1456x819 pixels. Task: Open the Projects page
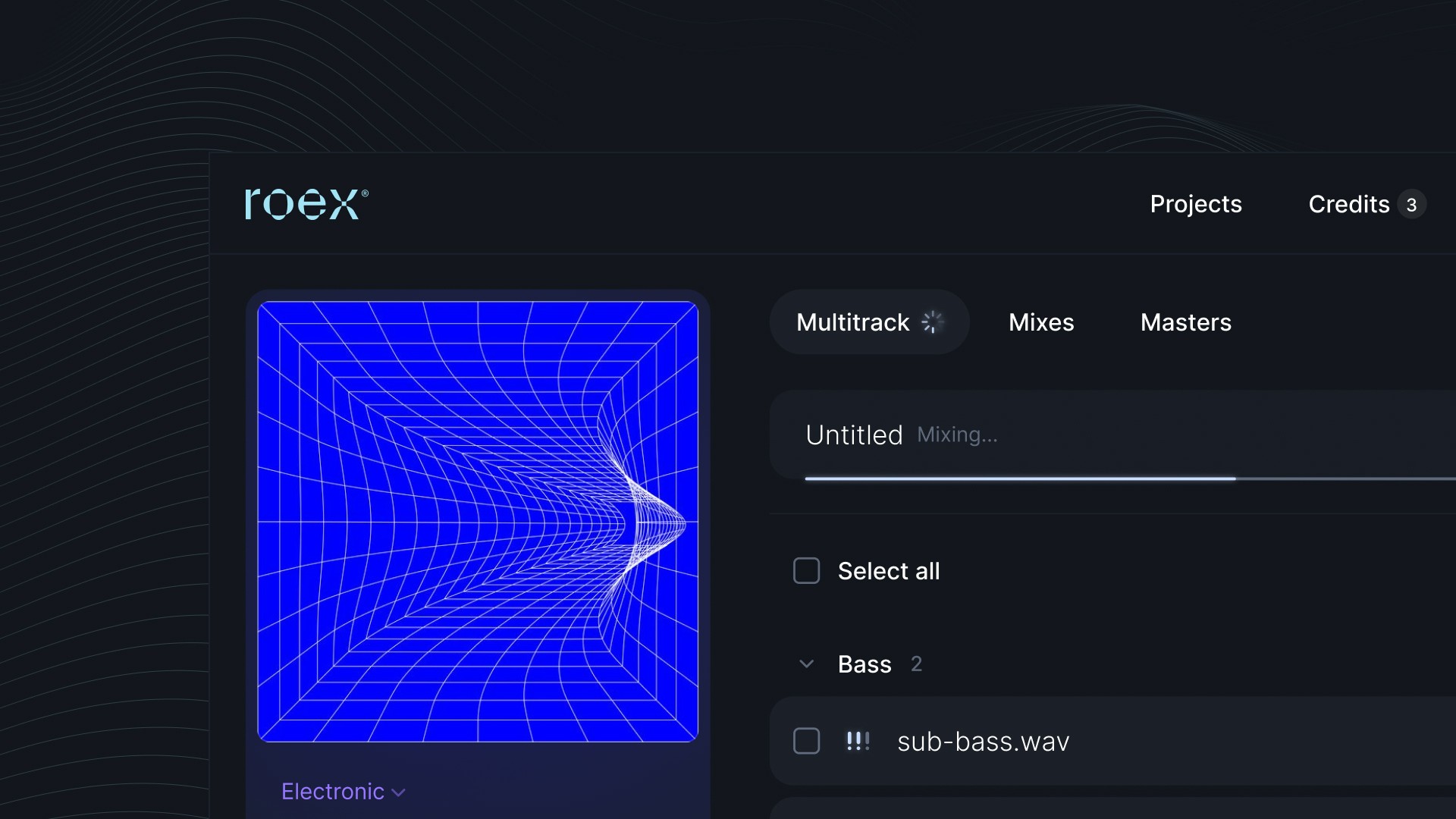click(1195, 204)
